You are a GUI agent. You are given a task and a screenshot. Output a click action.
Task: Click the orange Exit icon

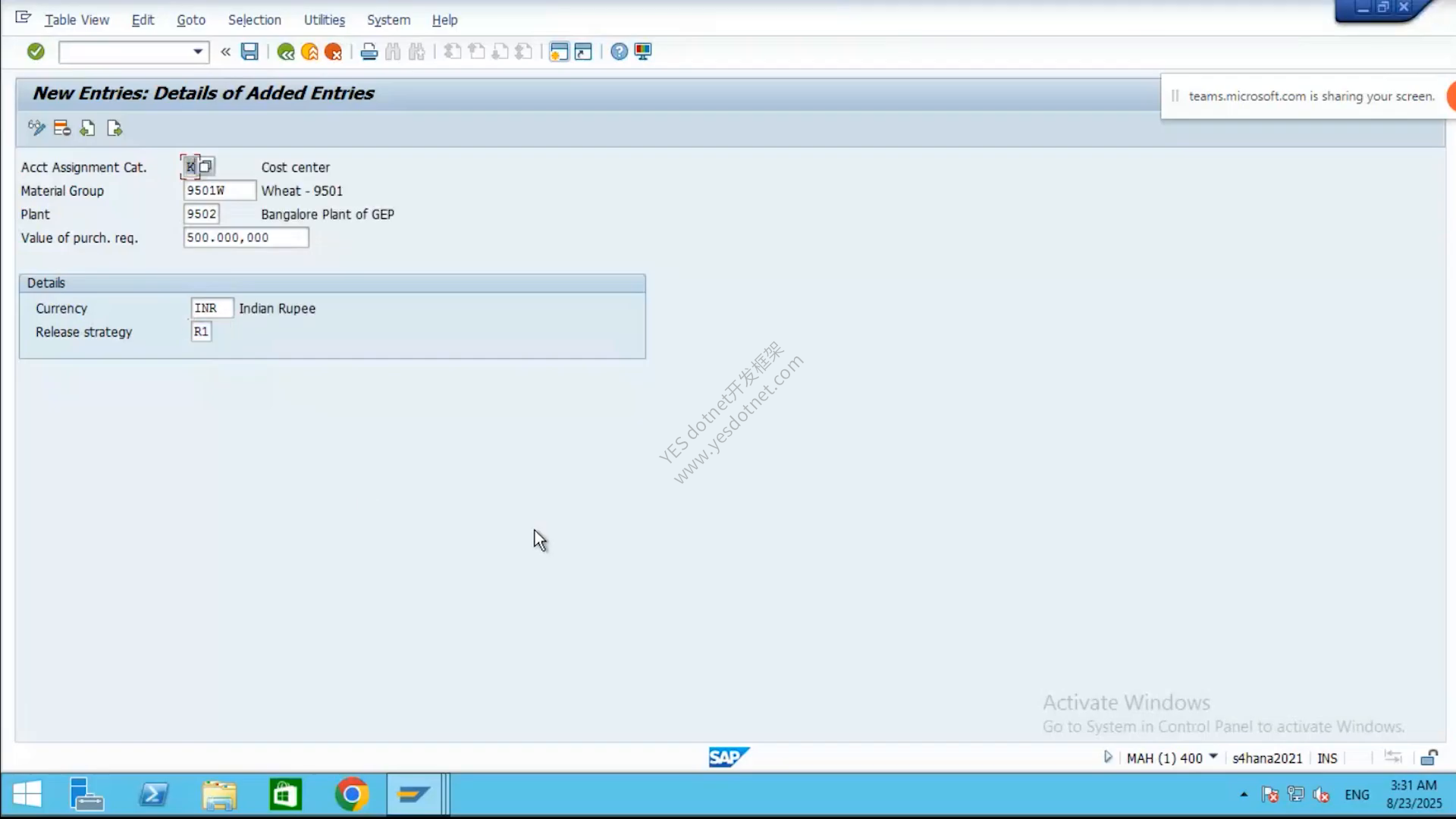point(309,52)
